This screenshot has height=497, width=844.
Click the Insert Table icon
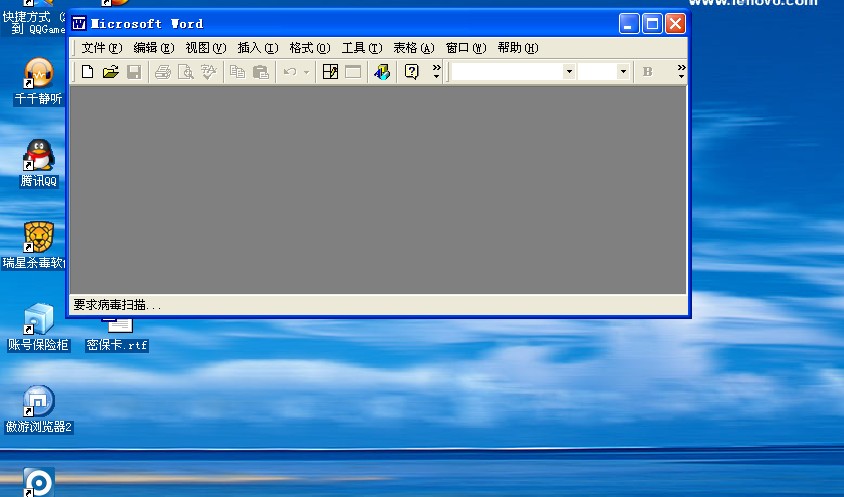click(353, 72)
